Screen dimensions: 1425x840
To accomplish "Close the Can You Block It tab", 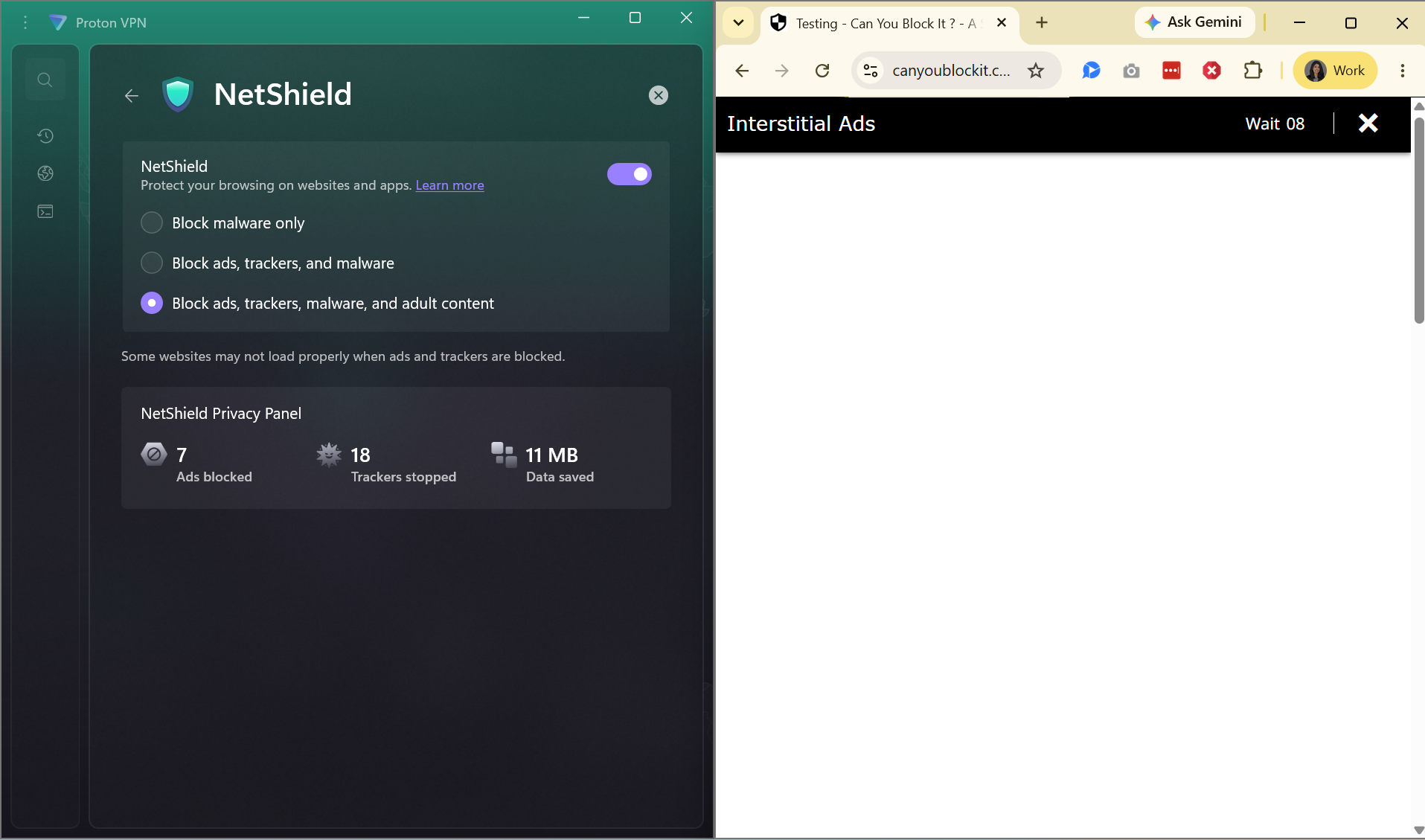I will 1002,23.
